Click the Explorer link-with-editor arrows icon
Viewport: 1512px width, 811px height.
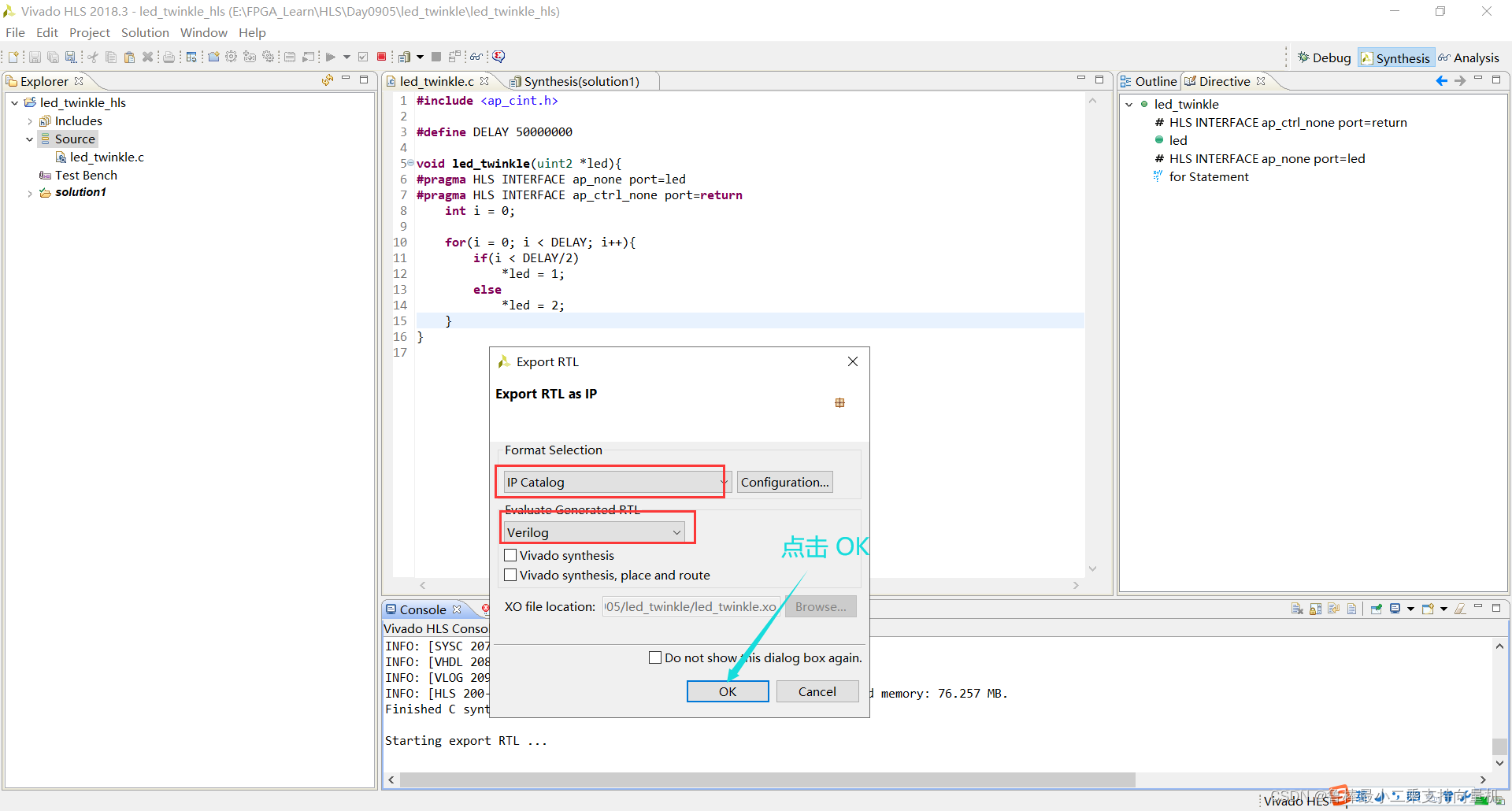pyautogui.click(x=328, y=80)
